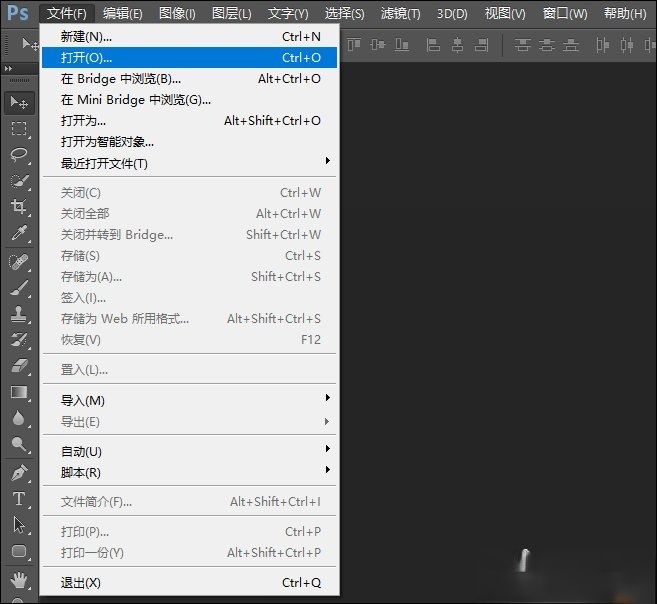Expand the 导入(M) submenu
The height and width of the screenshot is (604, 657).
tap(189, 400)
